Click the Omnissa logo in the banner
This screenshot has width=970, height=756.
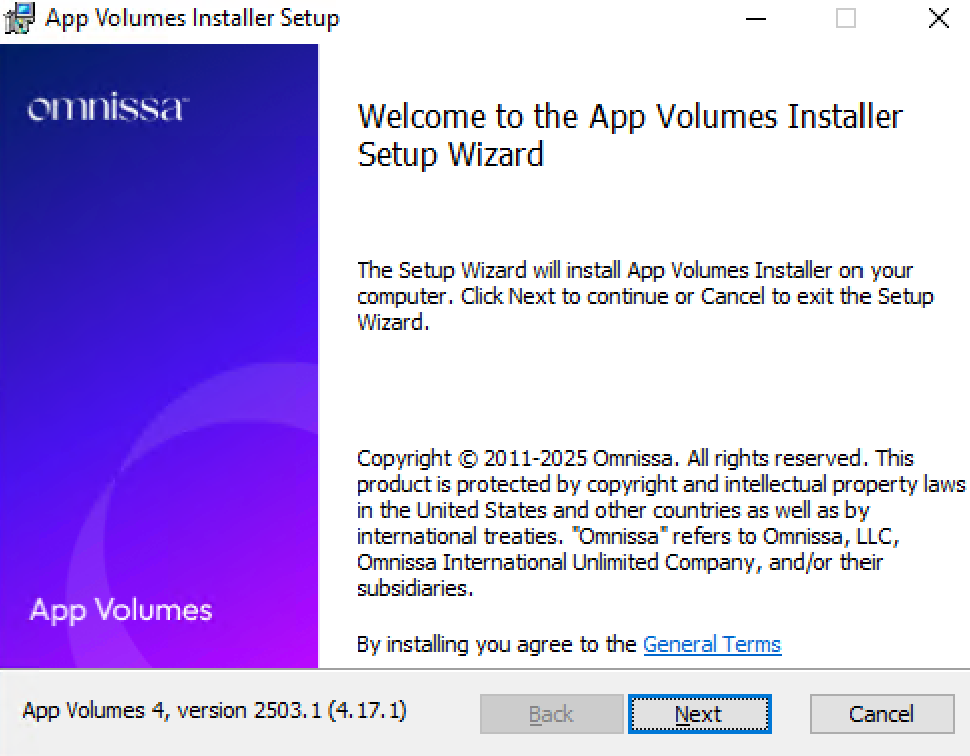(x=108, y=108)
